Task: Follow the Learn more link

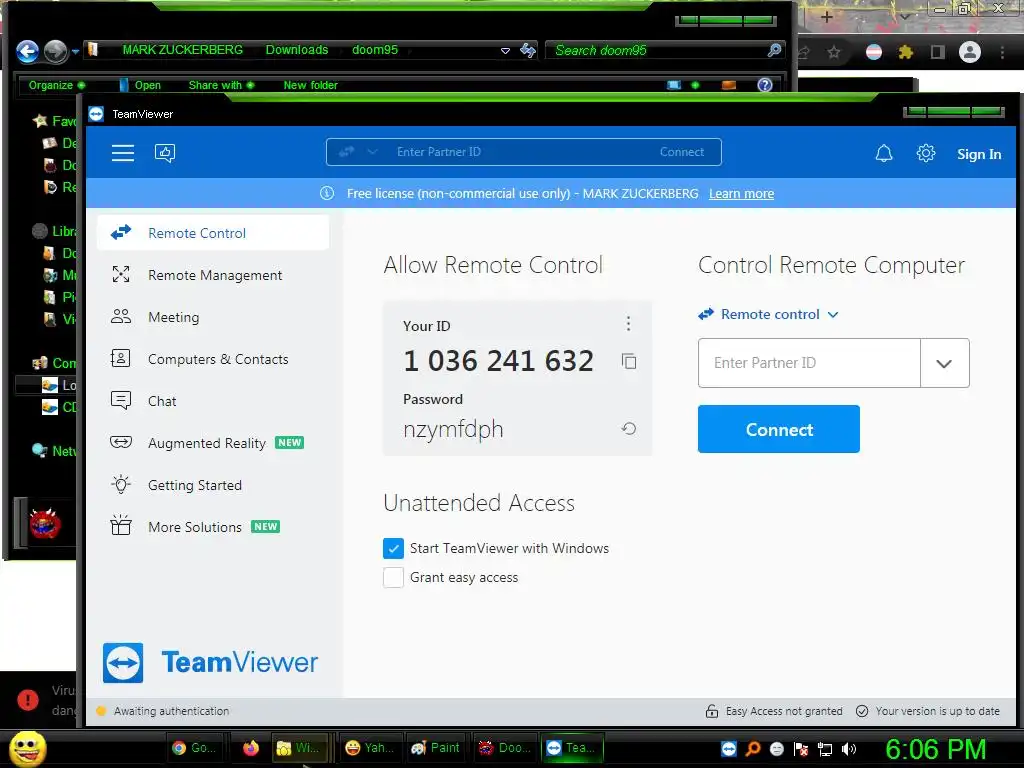Action: [x=741, y=193]
